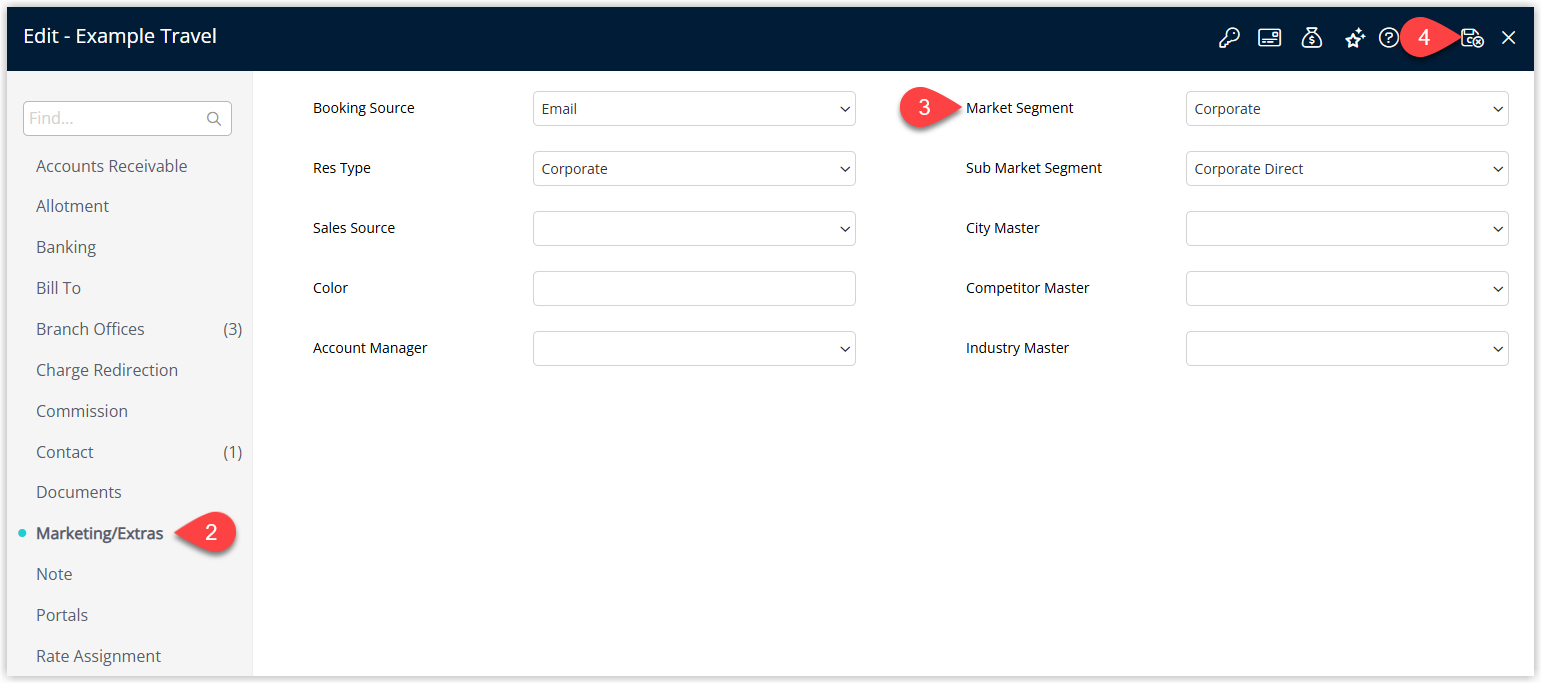Click the City Master label
The image size is (1542, 684).
pyautogui.click(x=1003, y=228)
